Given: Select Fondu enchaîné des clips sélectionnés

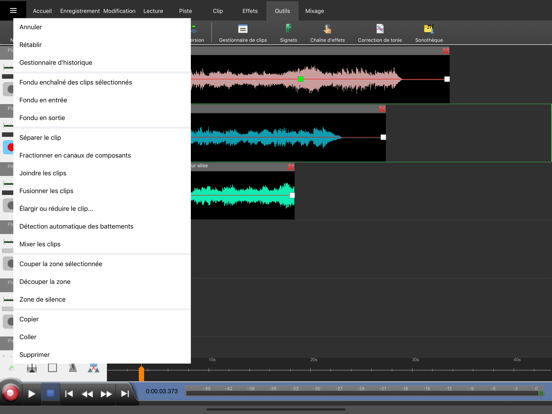Looking at the screenshot, I should (x=102, y=82).
